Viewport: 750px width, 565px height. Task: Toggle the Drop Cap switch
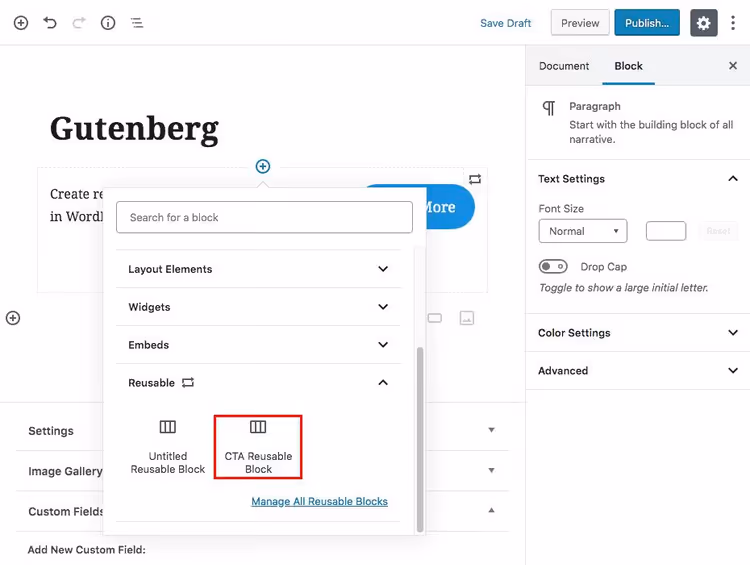click(x=553, y=266)
